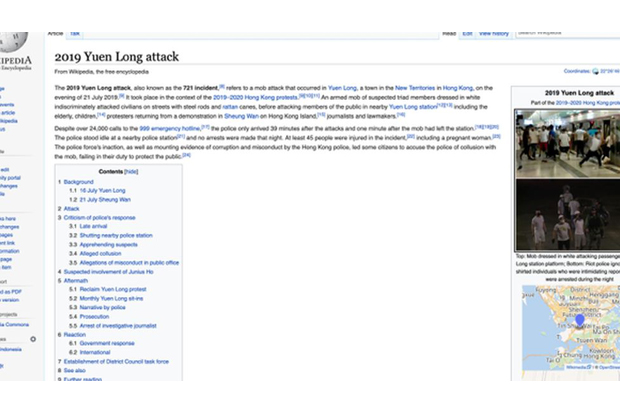620x413 pixels.
Task: Jump to 6.1 Government response
Action: tap(107, 343)
